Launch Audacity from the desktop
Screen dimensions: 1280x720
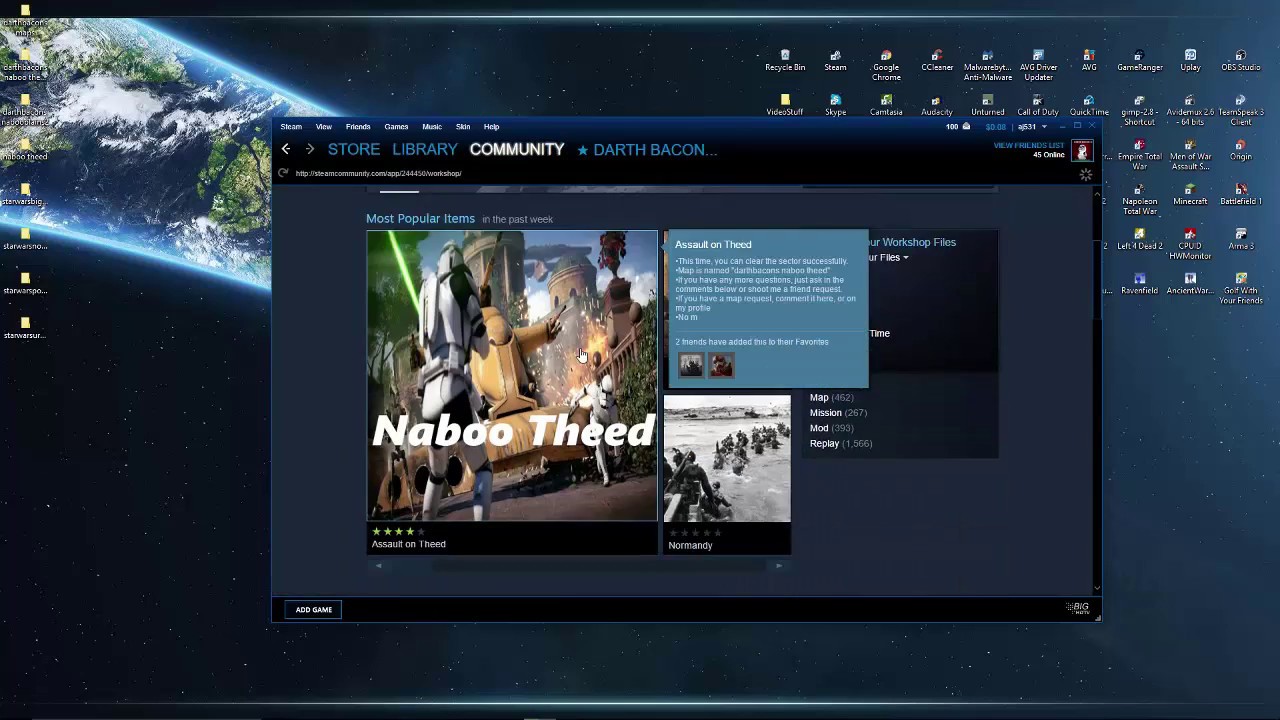937,105
